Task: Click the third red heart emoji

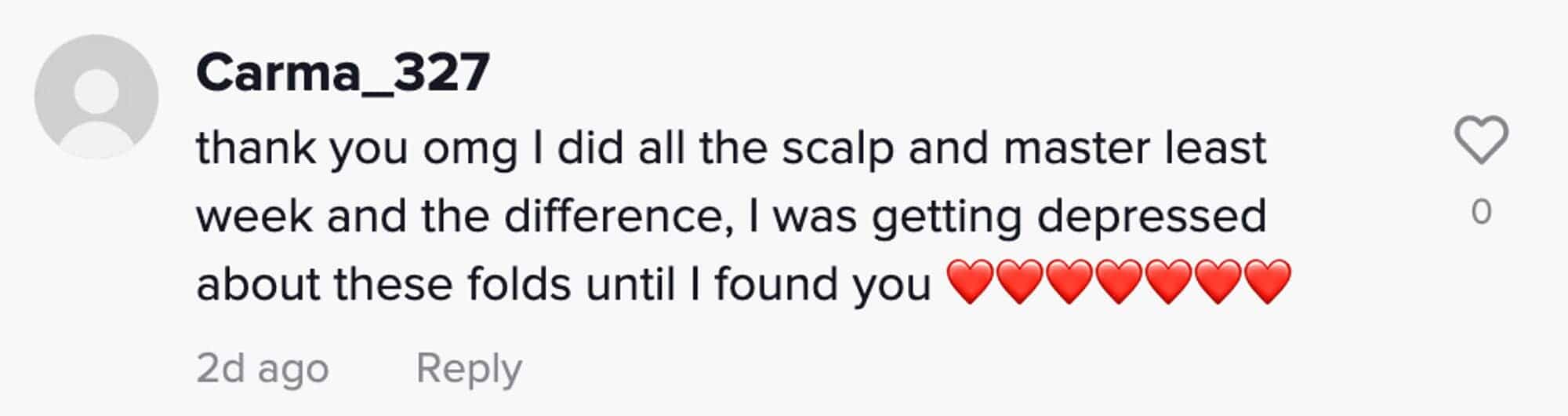Action: pyautogui.click(x=1069, y=283)
